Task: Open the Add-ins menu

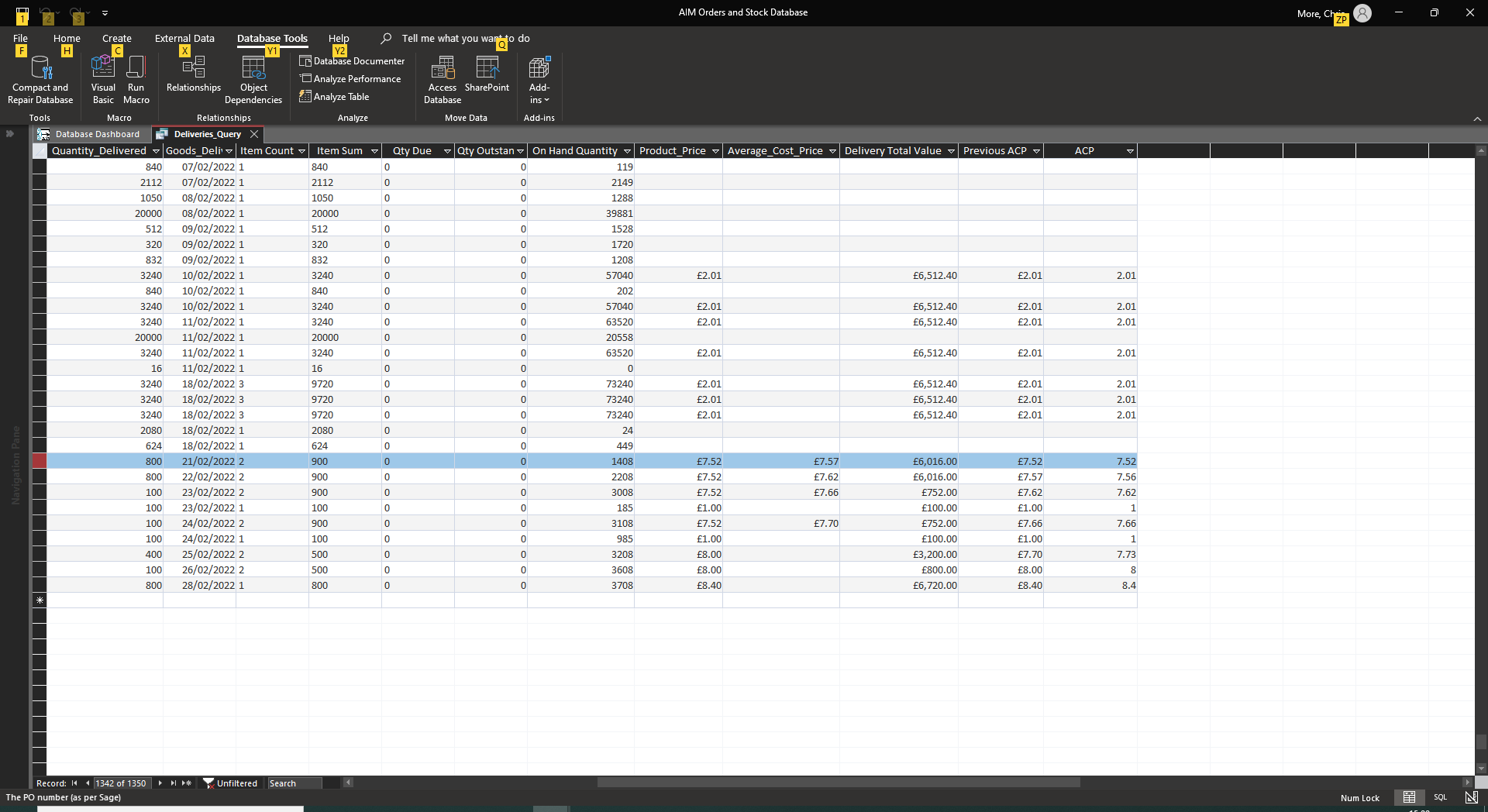Action: click(x=539, y=80)
